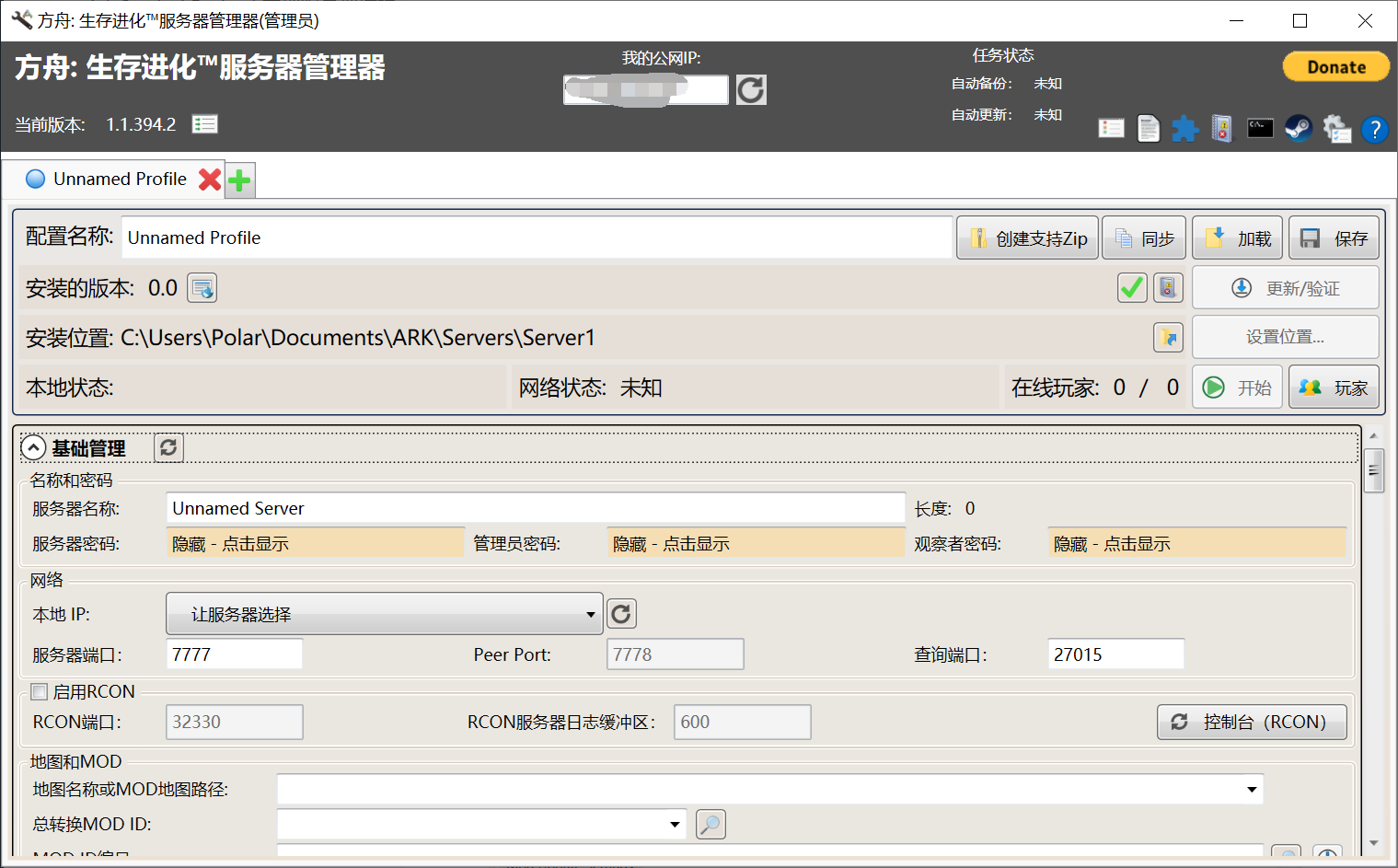
Task: Click the 加载 load button
Action: pyautogui.click(x=1237, y=238)
